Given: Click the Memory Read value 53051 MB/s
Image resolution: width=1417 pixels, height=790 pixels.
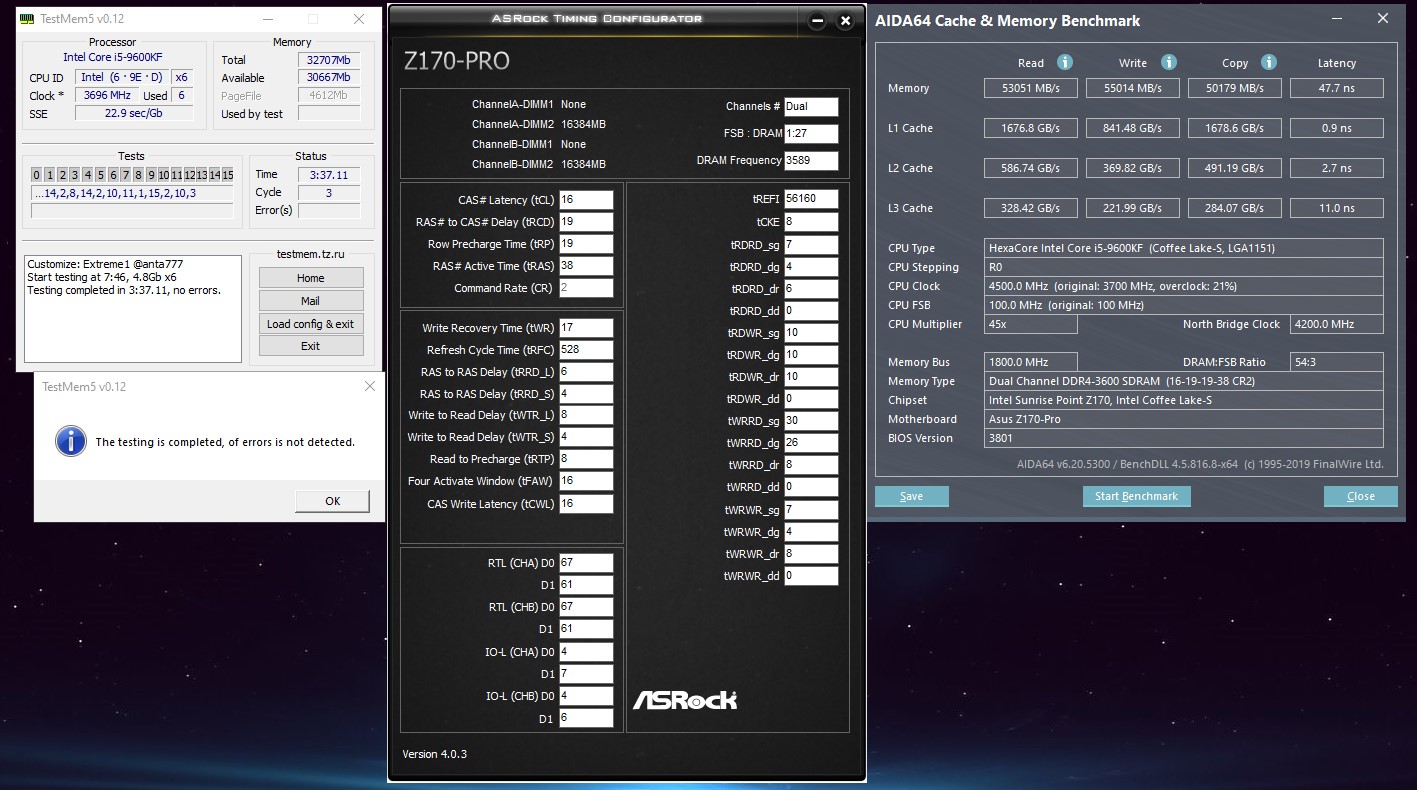Looking at the screenshot, I should (x=1031, y=88).
